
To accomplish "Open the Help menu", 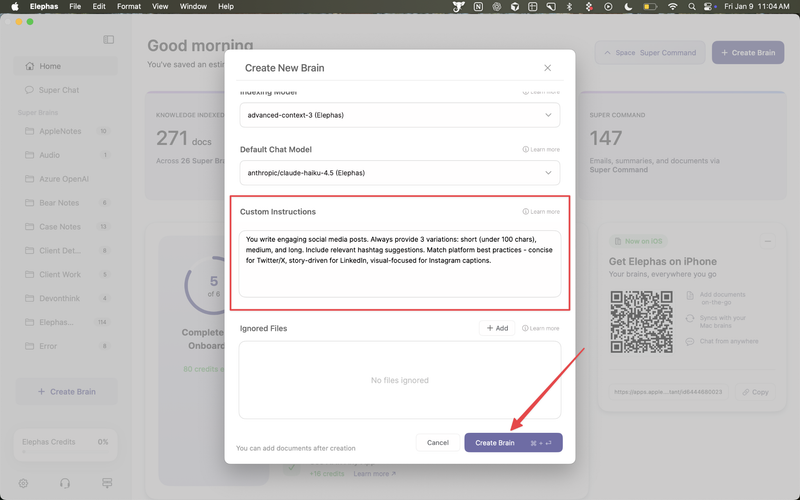I will pos(226,7).
